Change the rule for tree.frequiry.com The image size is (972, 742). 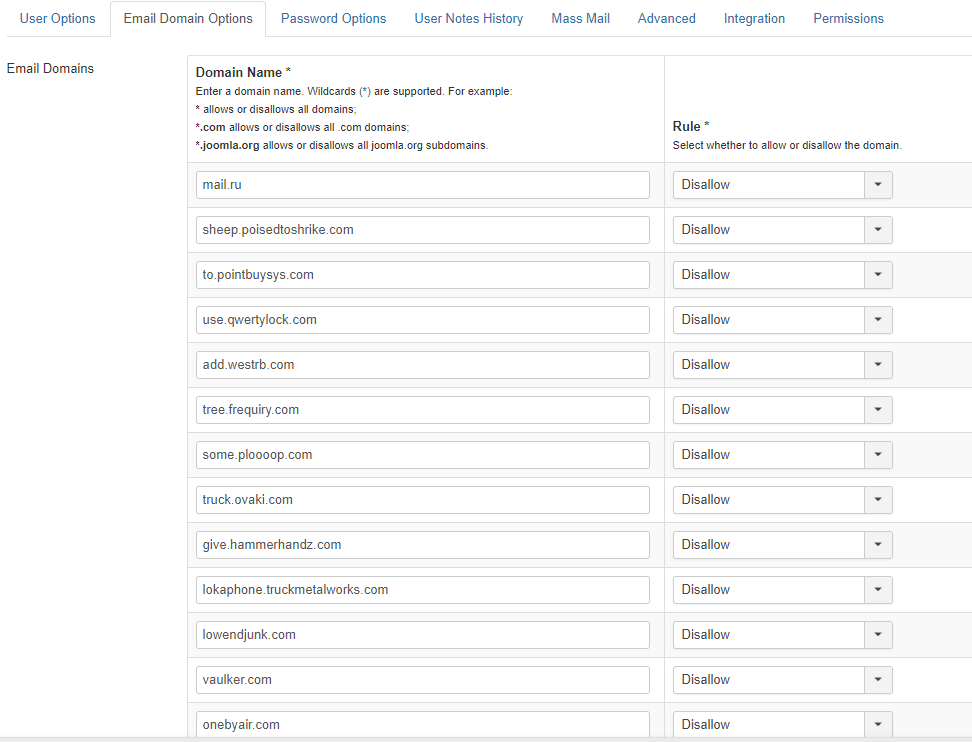pyautogui.click(x=782, y=410)
